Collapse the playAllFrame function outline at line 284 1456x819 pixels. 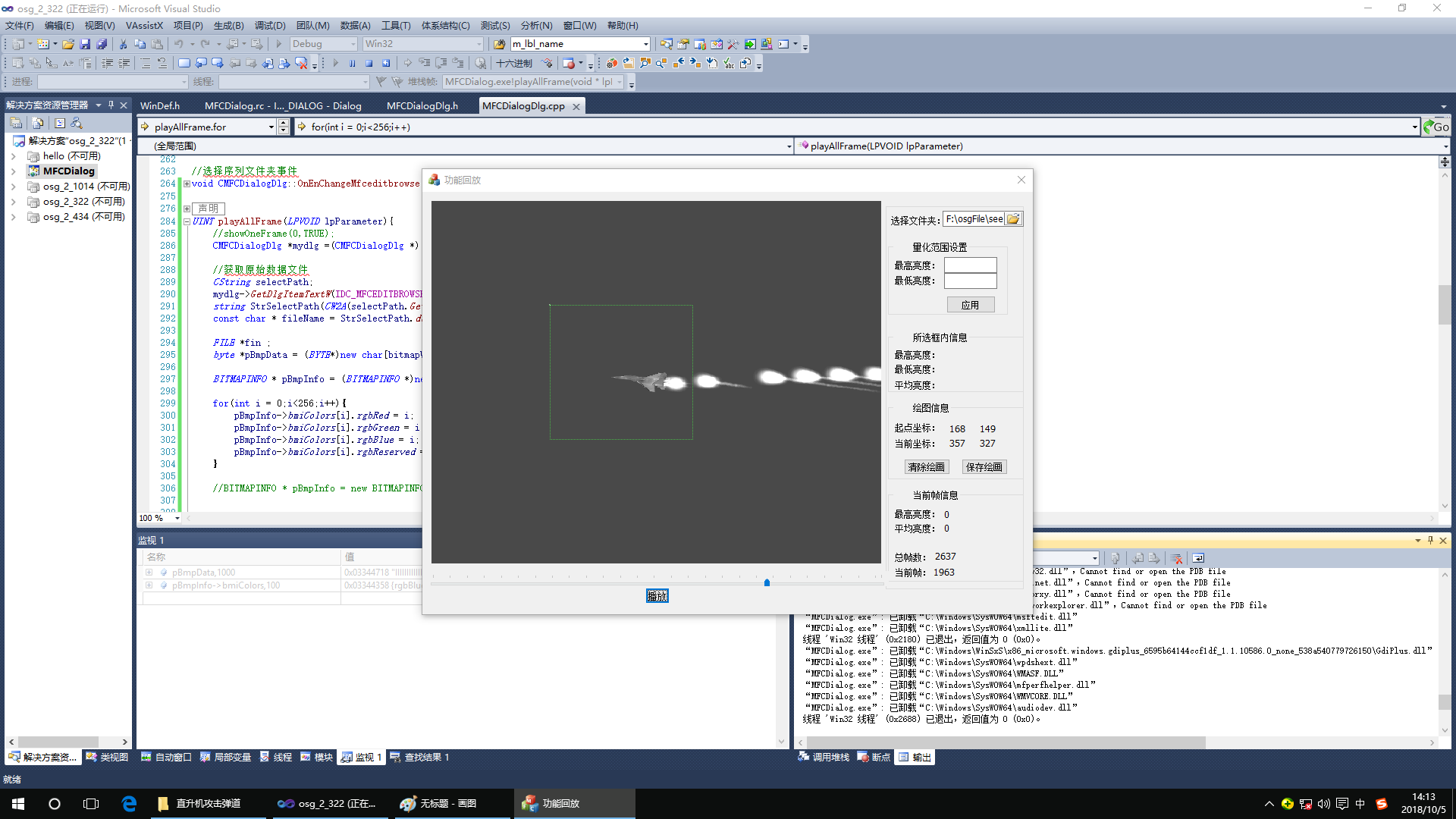(x=187, y=221)
